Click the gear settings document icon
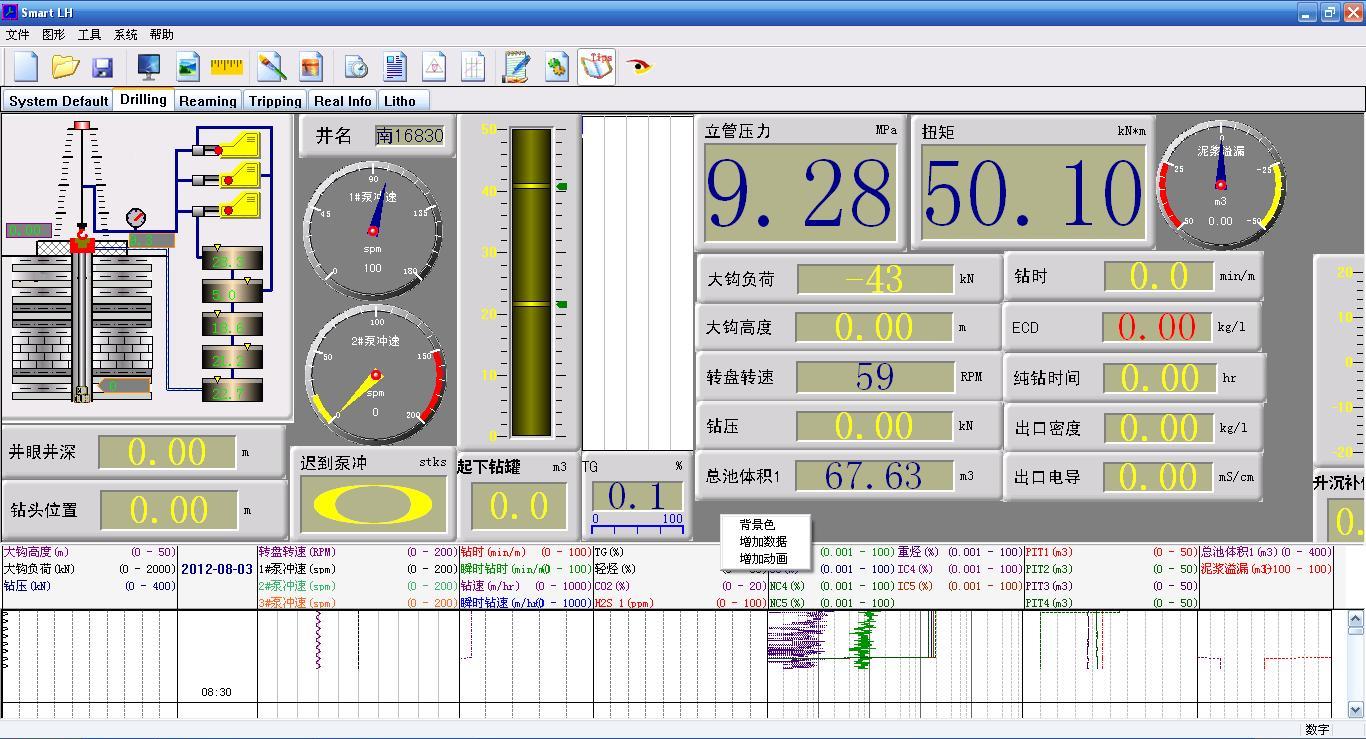Image resolution: width=1366 pixels, height=739 pixels. [556, 67]
